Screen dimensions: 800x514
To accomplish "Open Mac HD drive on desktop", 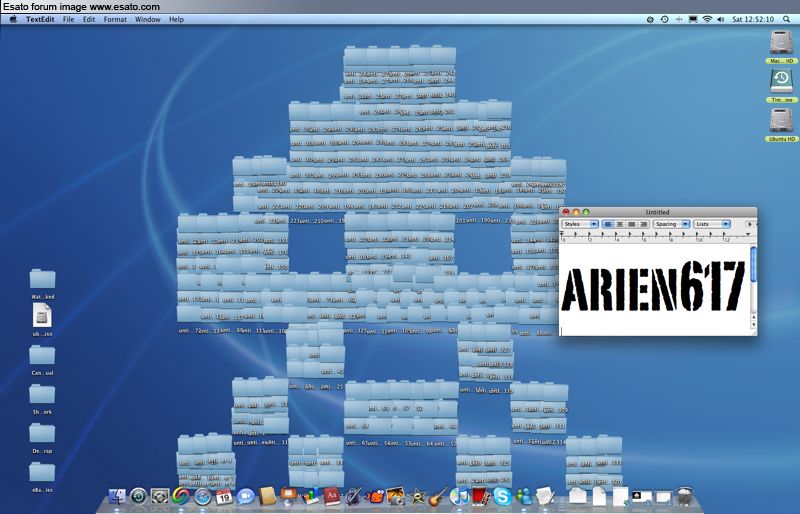I will [781, 47].
